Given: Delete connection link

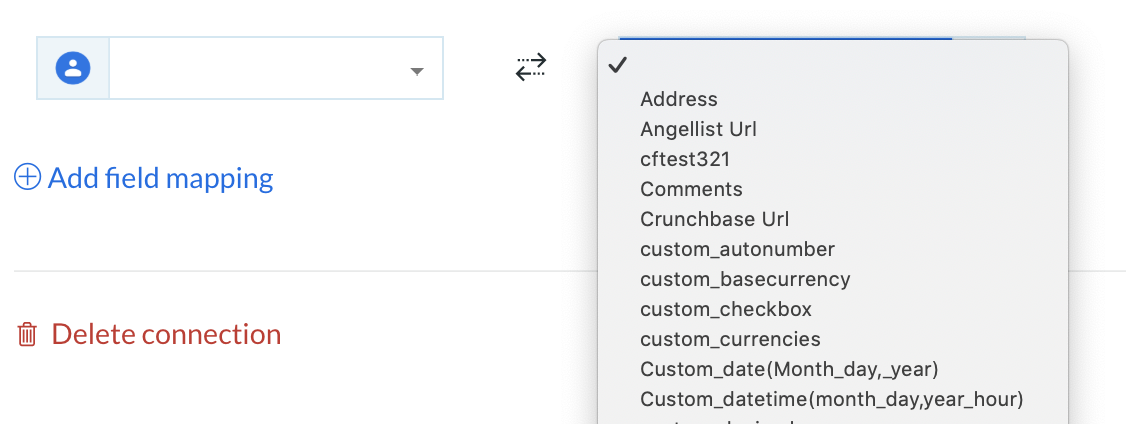Looking at the screenshot, I should click(x=166, y=335).
